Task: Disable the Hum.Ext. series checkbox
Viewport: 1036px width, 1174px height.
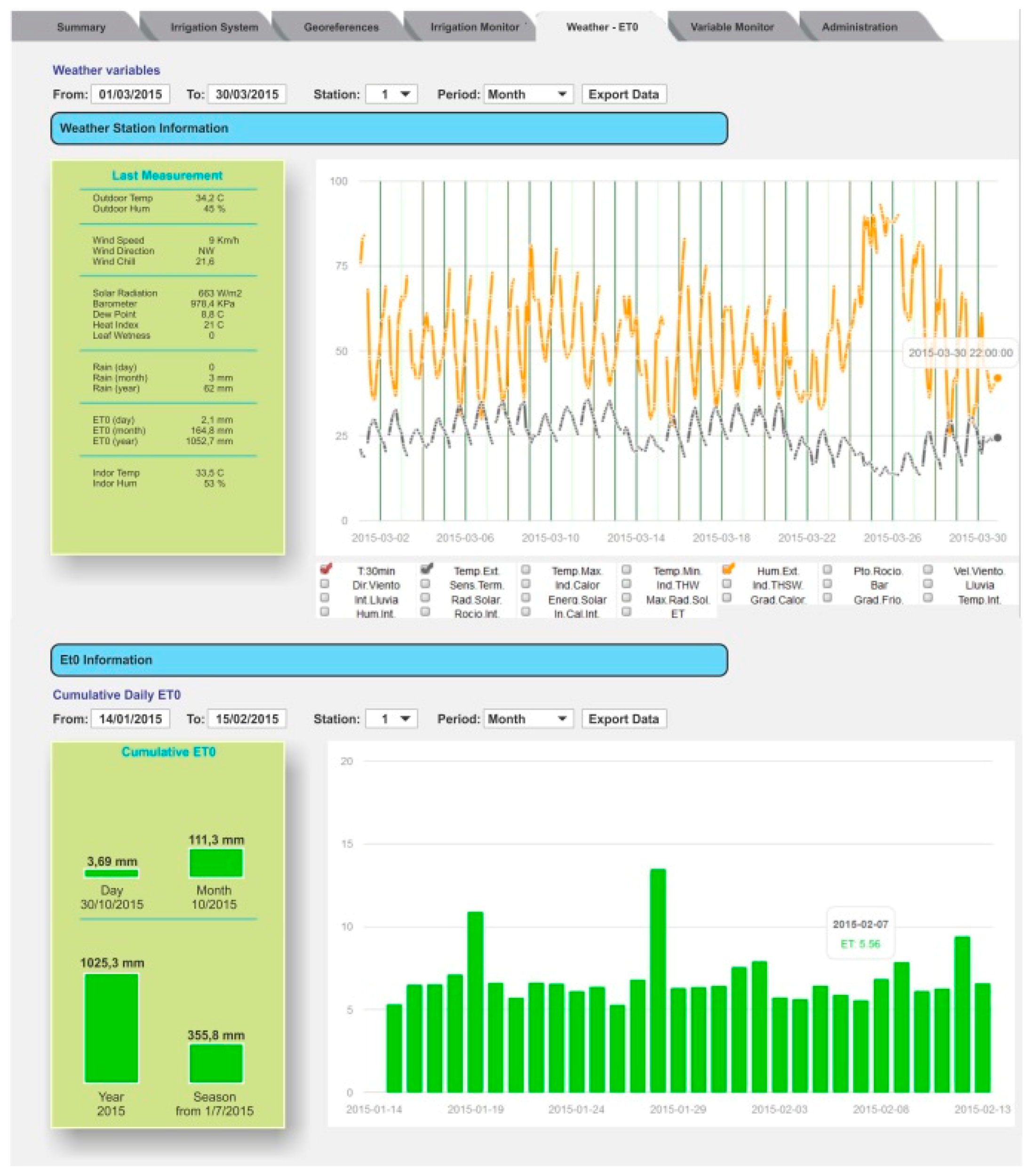Action: click(x=728, y=570)
